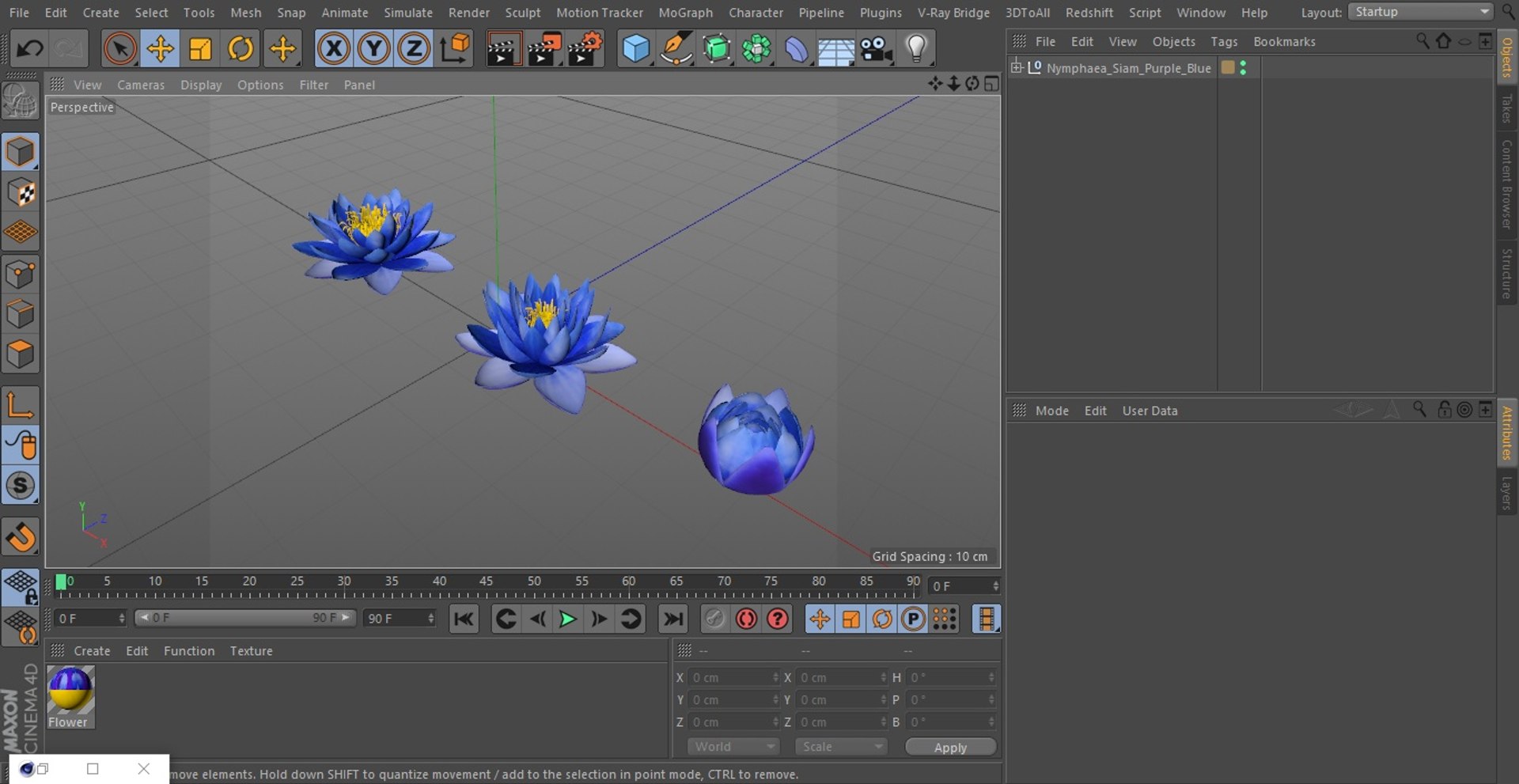Switch to the Content Browser side tab
Image resolution: width=1519 pixels, height=784 pixels.
coord(1507,184)
